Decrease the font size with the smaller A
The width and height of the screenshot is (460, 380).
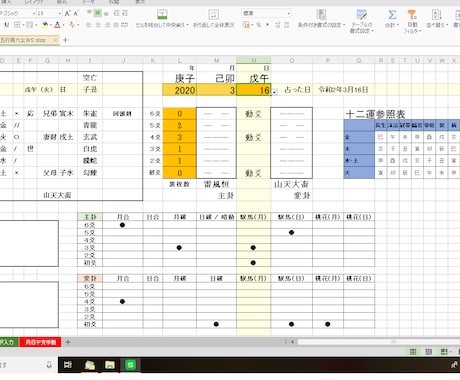76,14
